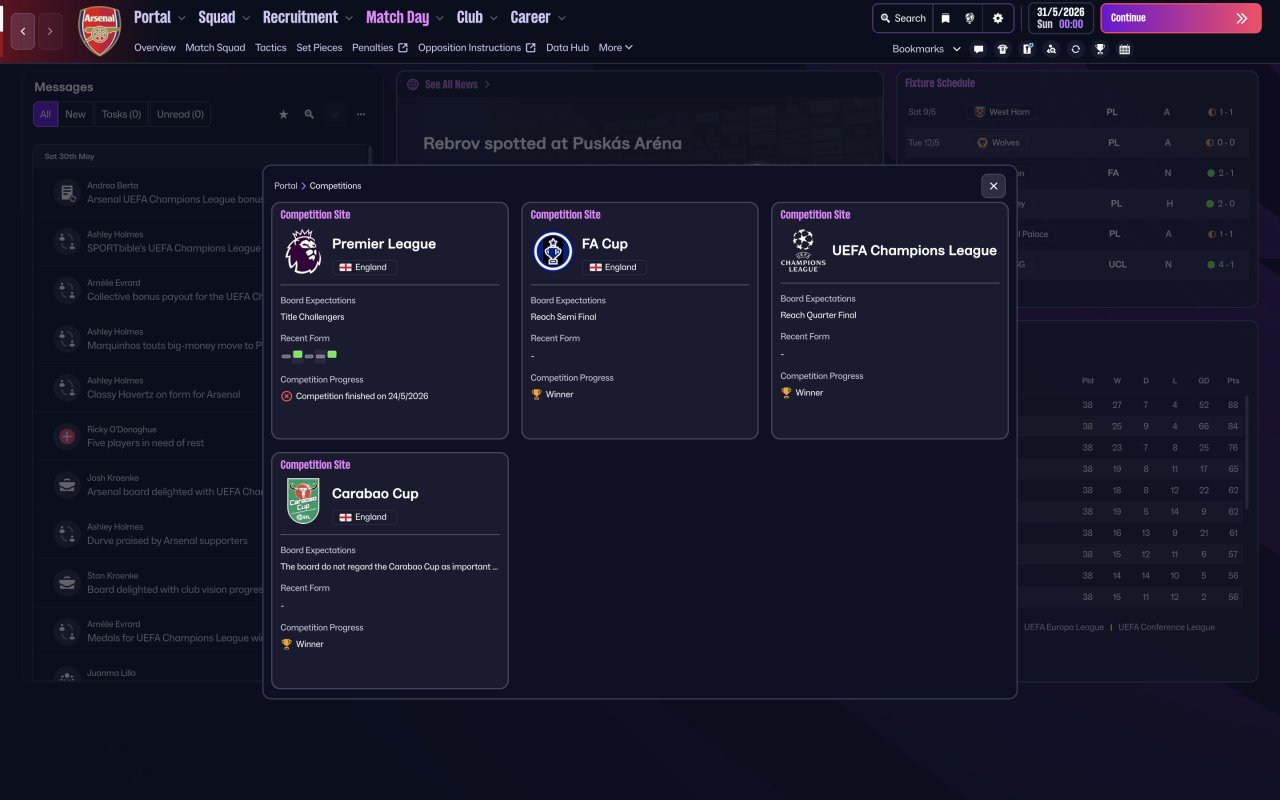The height and width of the screenshot is (800, 1280).
Task: Open settings with the gear icon
Action: click(x=998, y=18)
